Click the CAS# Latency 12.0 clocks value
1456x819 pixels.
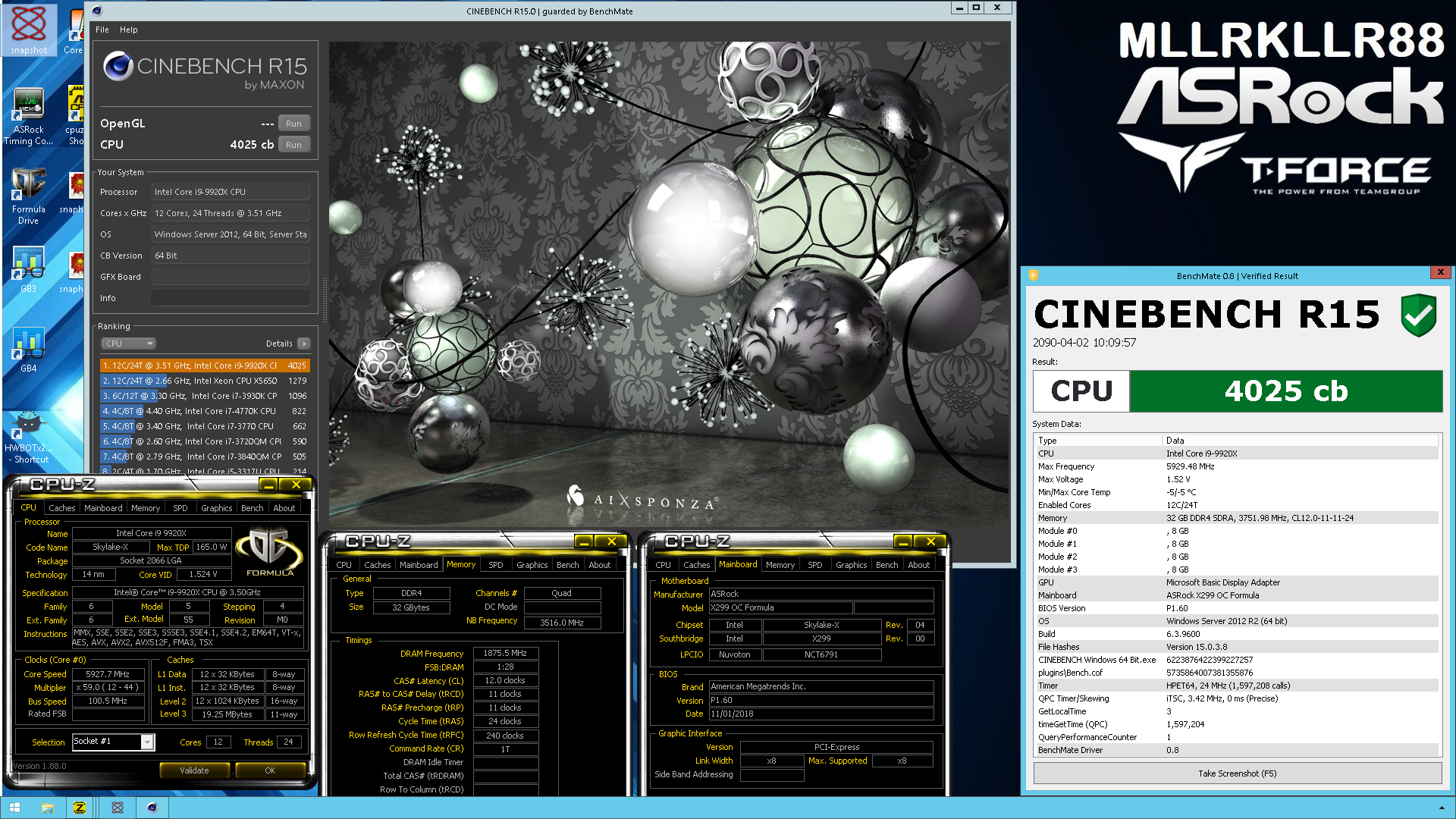pyautogui.click(x=506, y=680)
